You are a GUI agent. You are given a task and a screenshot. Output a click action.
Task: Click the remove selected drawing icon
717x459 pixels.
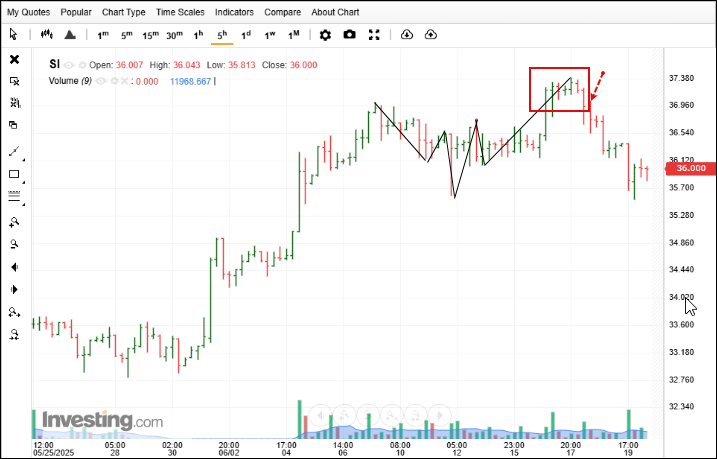click(14, 81)
